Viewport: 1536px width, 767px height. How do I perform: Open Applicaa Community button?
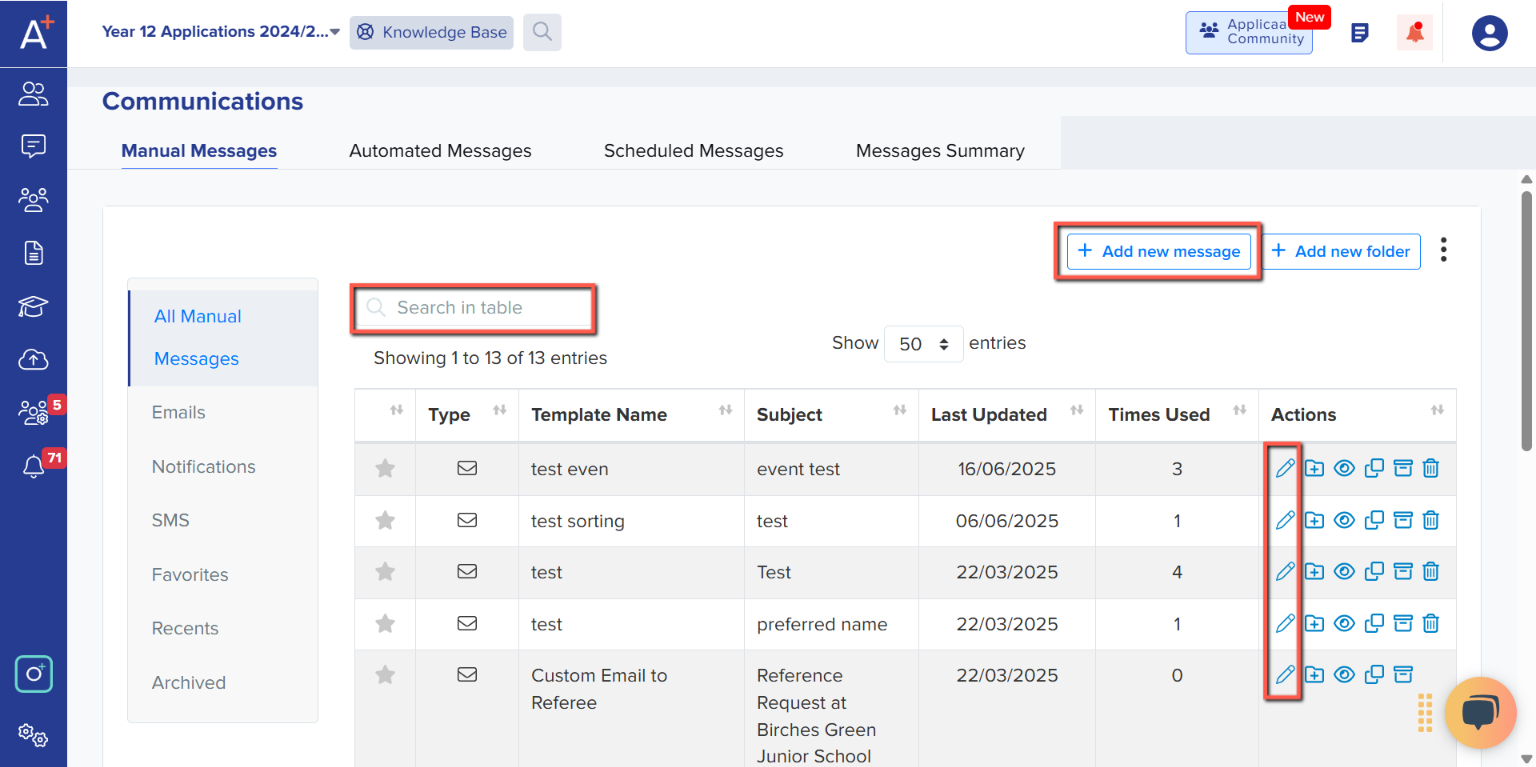click(1250, 32)
